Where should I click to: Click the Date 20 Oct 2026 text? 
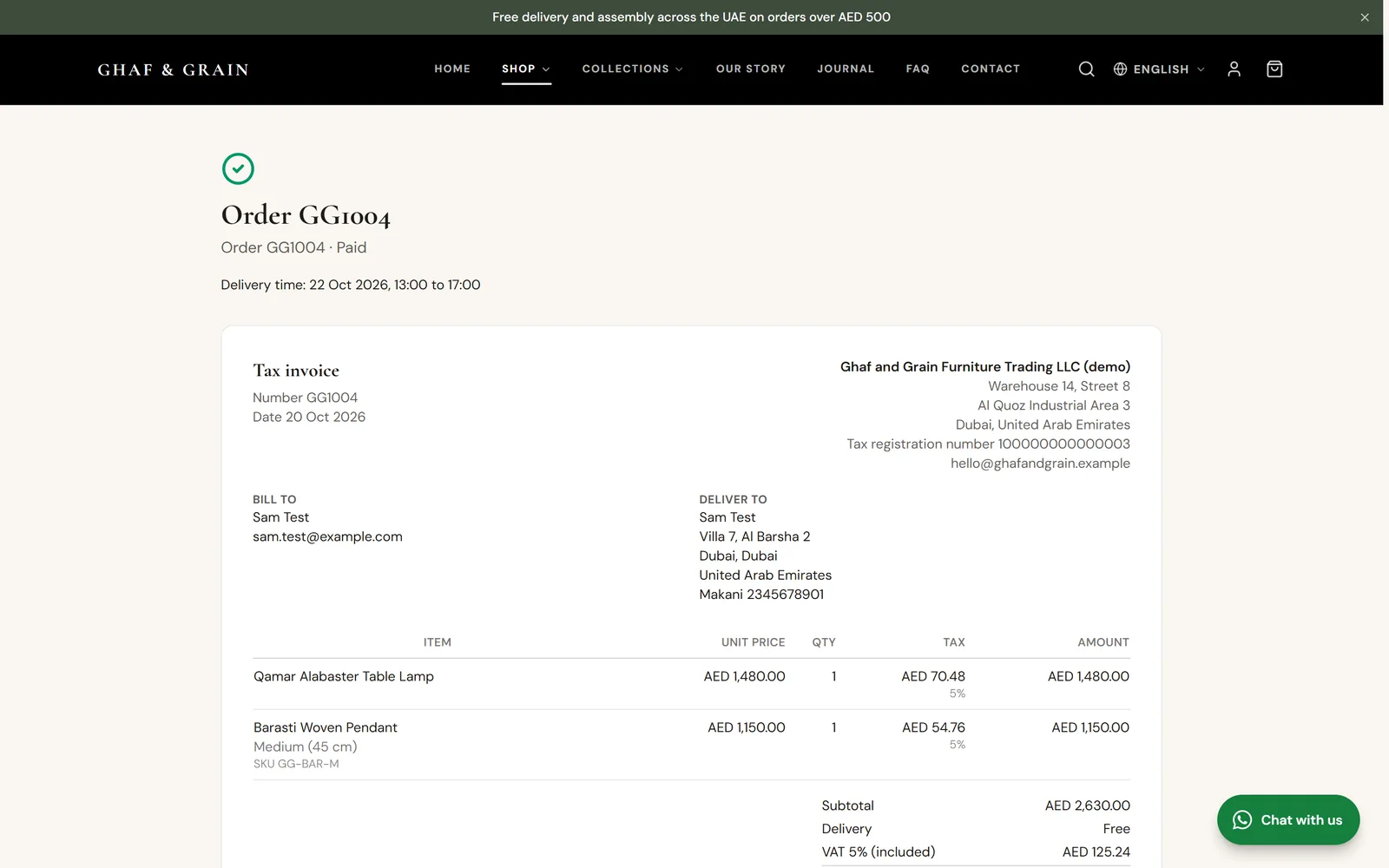(x=309, y=417)
